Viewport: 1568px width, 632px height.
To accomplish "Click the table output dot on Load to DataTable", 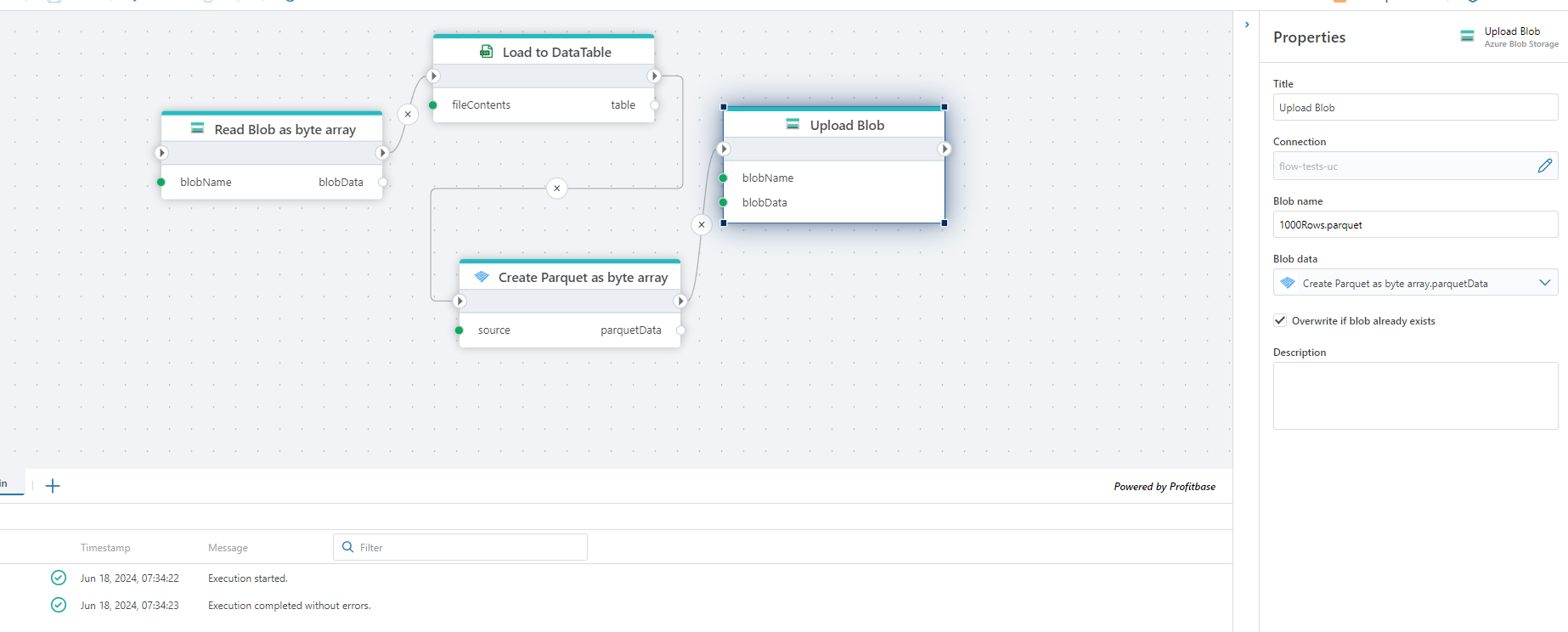I will click(654, 105).
